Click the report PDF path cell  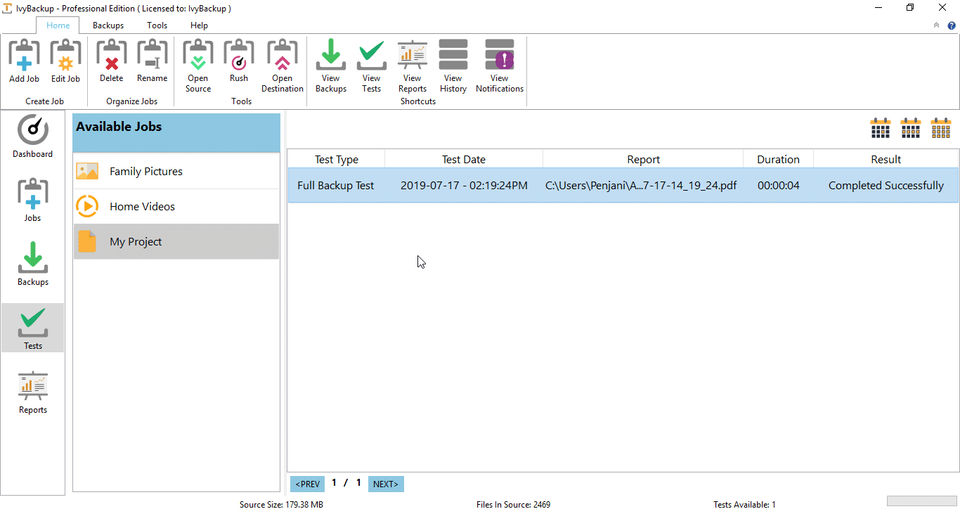(641, 186)
